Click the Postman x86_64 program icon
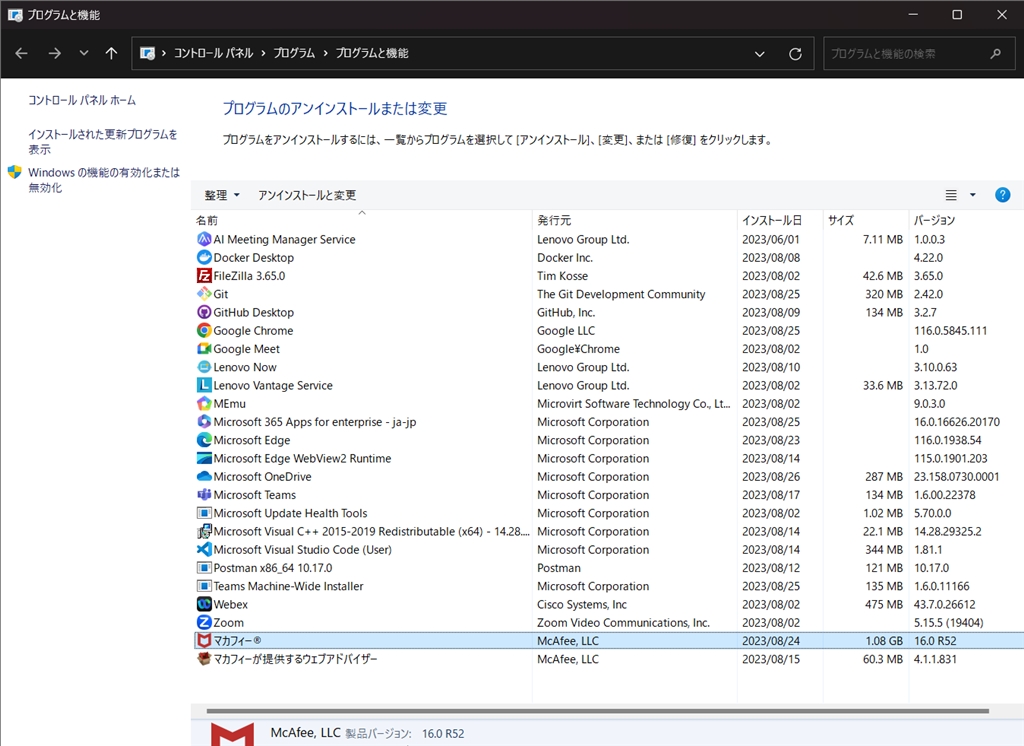Viewport: 1024px width, 746px height. click(x=204, y=568)
